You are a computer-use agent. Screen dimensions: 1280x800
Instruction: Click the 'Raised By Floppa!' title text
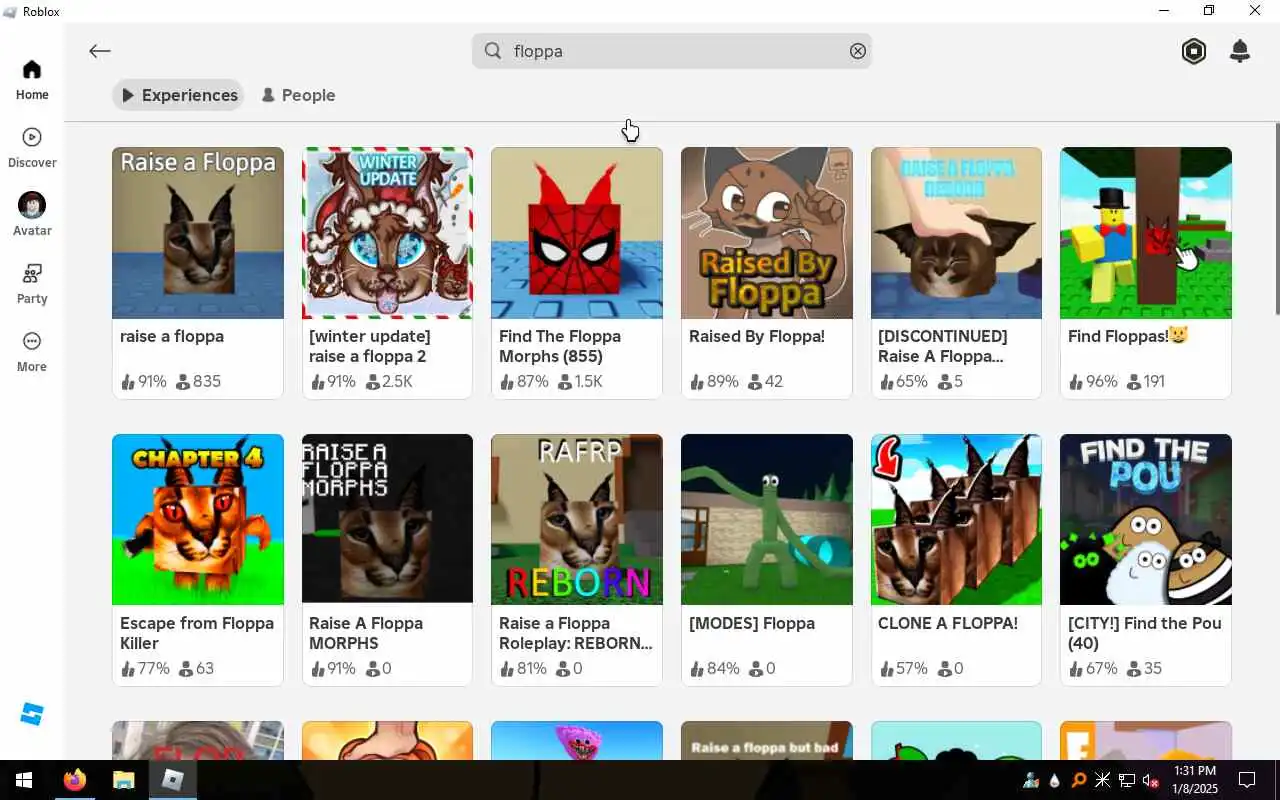[757, 337]
